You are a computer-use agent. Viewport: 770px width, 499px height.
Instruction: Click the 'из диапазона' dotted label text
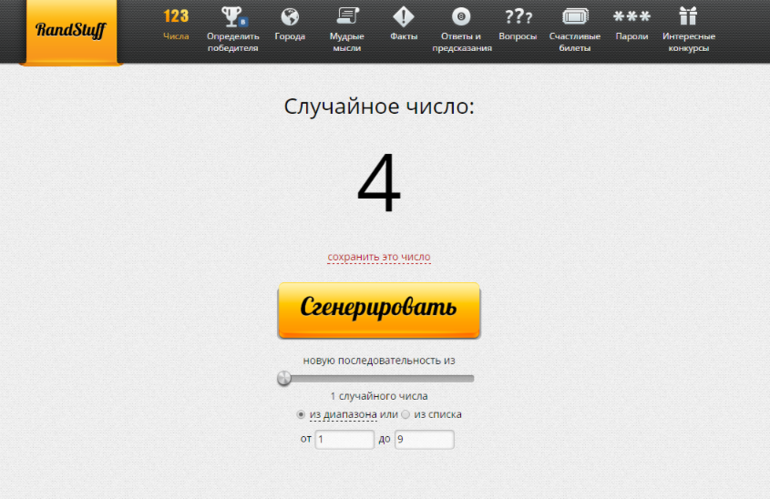click(x=342, y=414)
